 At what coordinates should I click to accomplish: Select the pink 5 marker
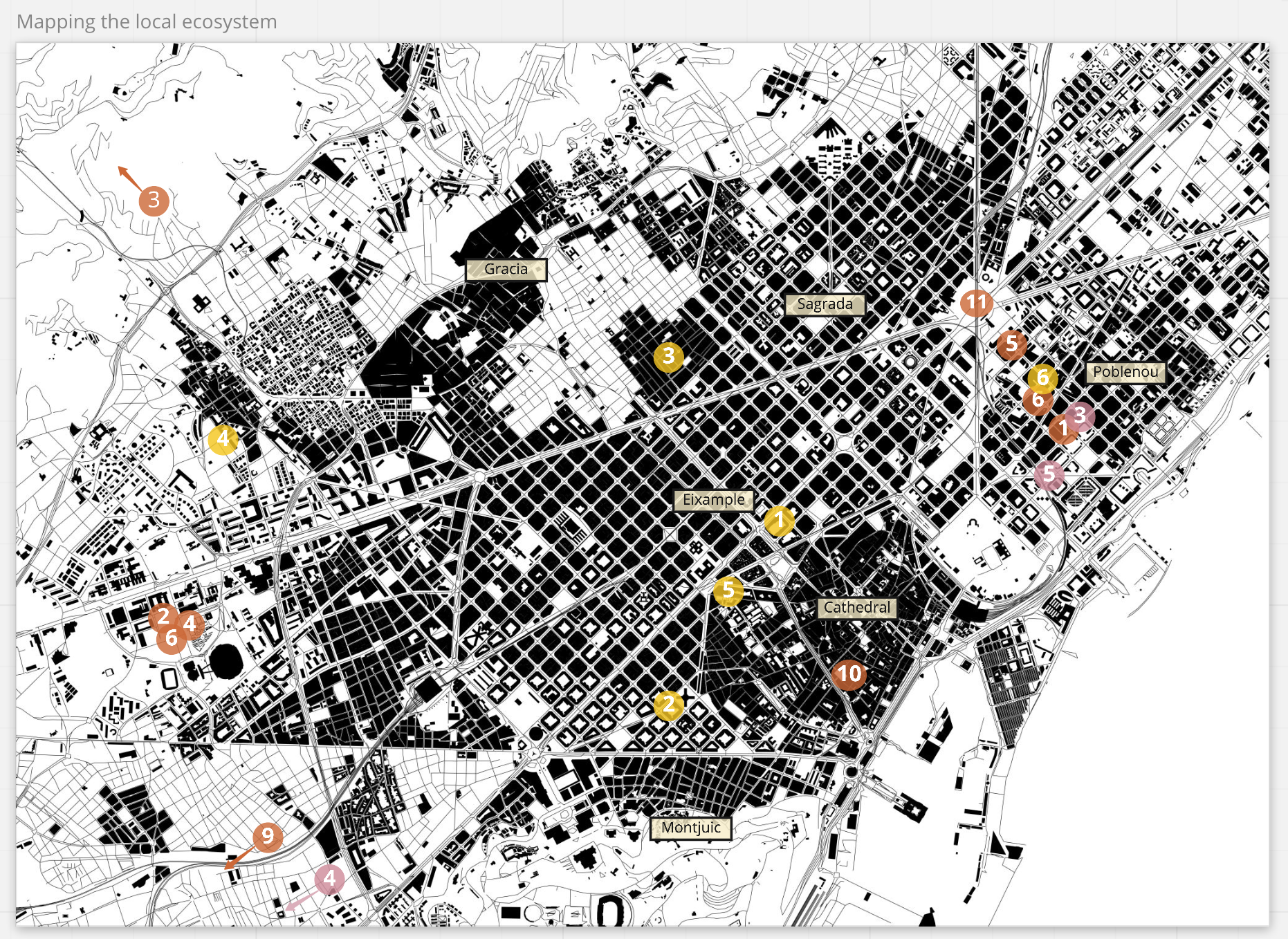click(1049, 475)
